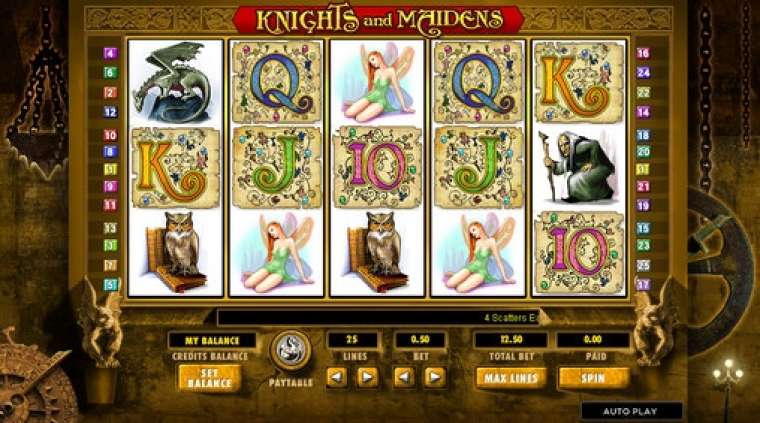Start AUTO PLAY mode
The height and width of the screenshot is (423, 760).
pos(631,411)
